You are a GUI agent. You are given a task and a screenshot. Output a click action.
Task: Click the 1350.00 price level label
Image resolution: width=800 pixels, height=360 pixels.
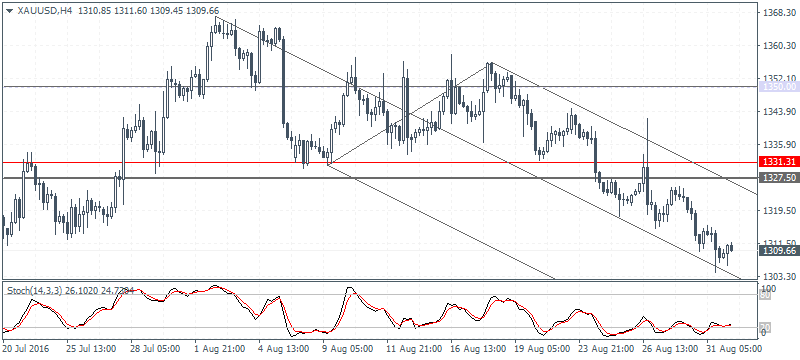pyautogui.click(x=779, y=86)
